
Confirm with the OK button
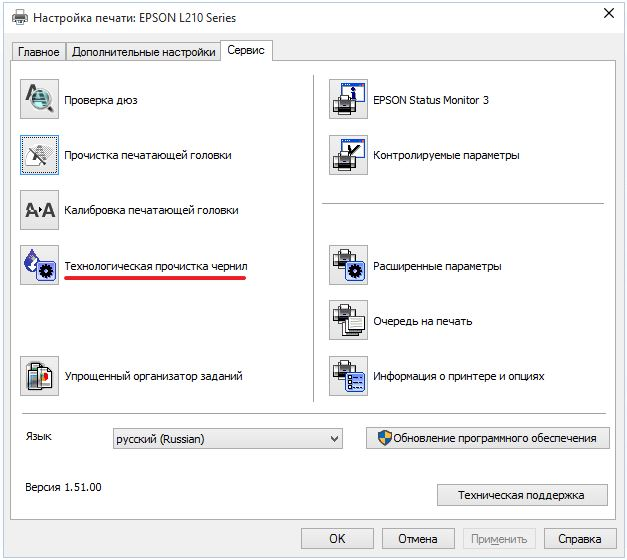tap(337, 539)
